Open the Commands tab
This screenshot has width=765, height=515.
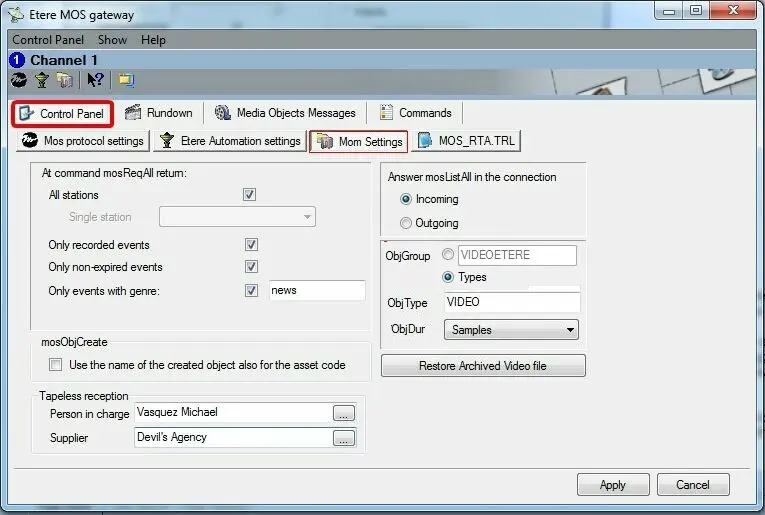[x=414, y=113]
